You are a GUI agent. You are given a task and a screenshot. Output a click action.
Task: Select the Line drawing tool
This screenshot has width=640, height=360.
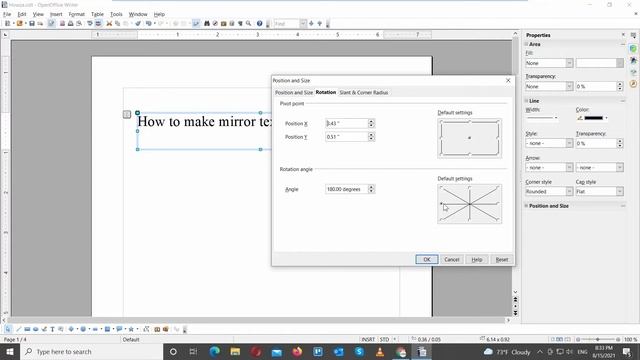18,329
